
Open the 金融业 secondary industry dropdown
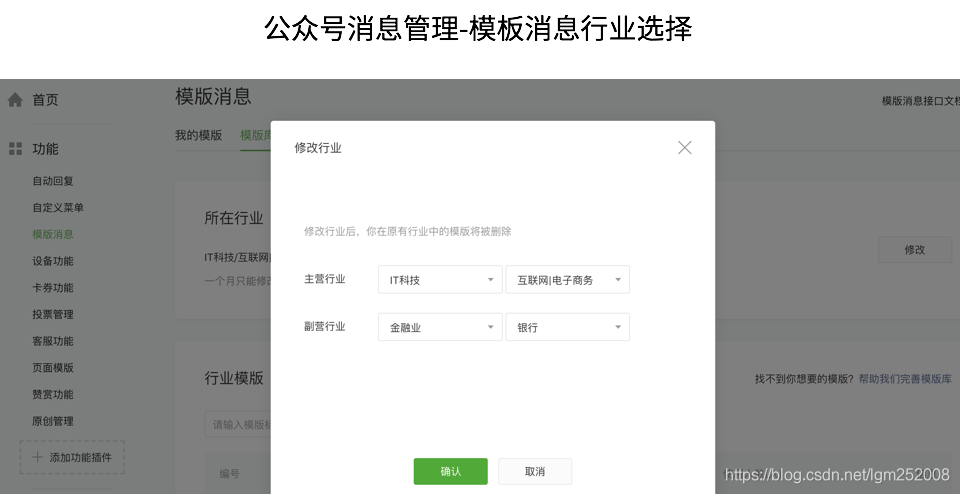tap(440, 327)
